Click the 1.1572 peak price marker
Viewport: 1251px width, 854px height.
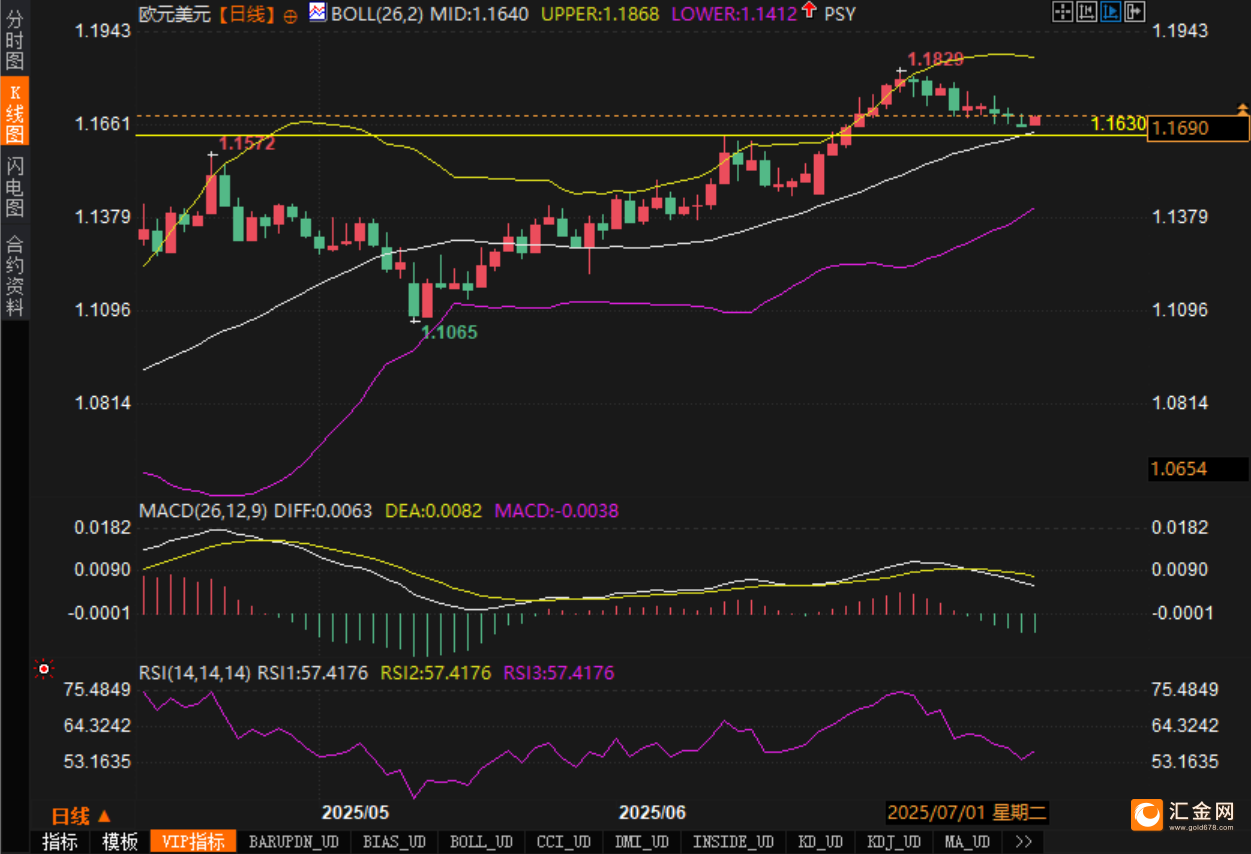point(247,143)
